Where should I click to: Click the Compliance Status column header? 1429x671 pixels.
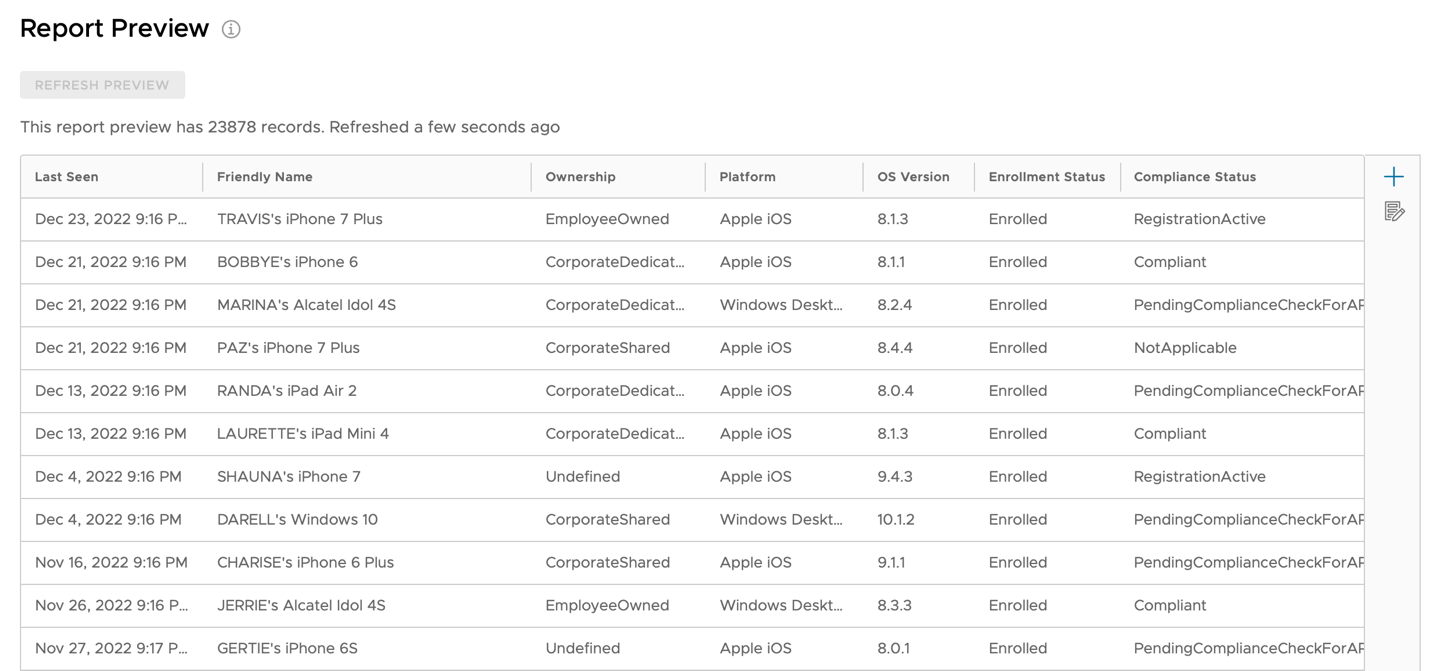point(1194,177)
